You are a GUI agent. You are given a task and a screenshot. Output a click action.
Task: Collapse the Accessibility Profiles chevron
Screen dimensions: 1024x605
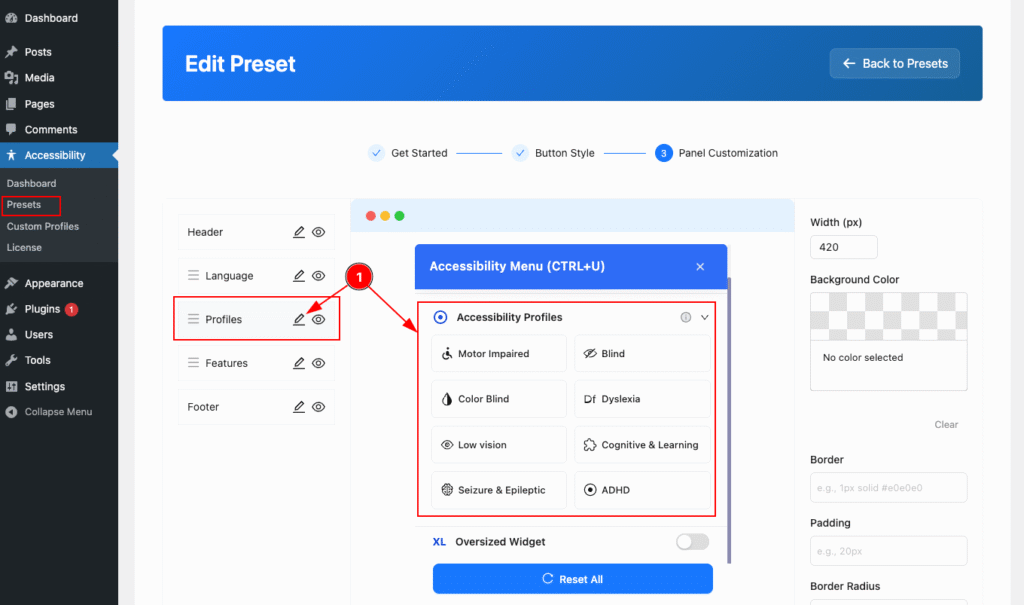click(705, 317)
